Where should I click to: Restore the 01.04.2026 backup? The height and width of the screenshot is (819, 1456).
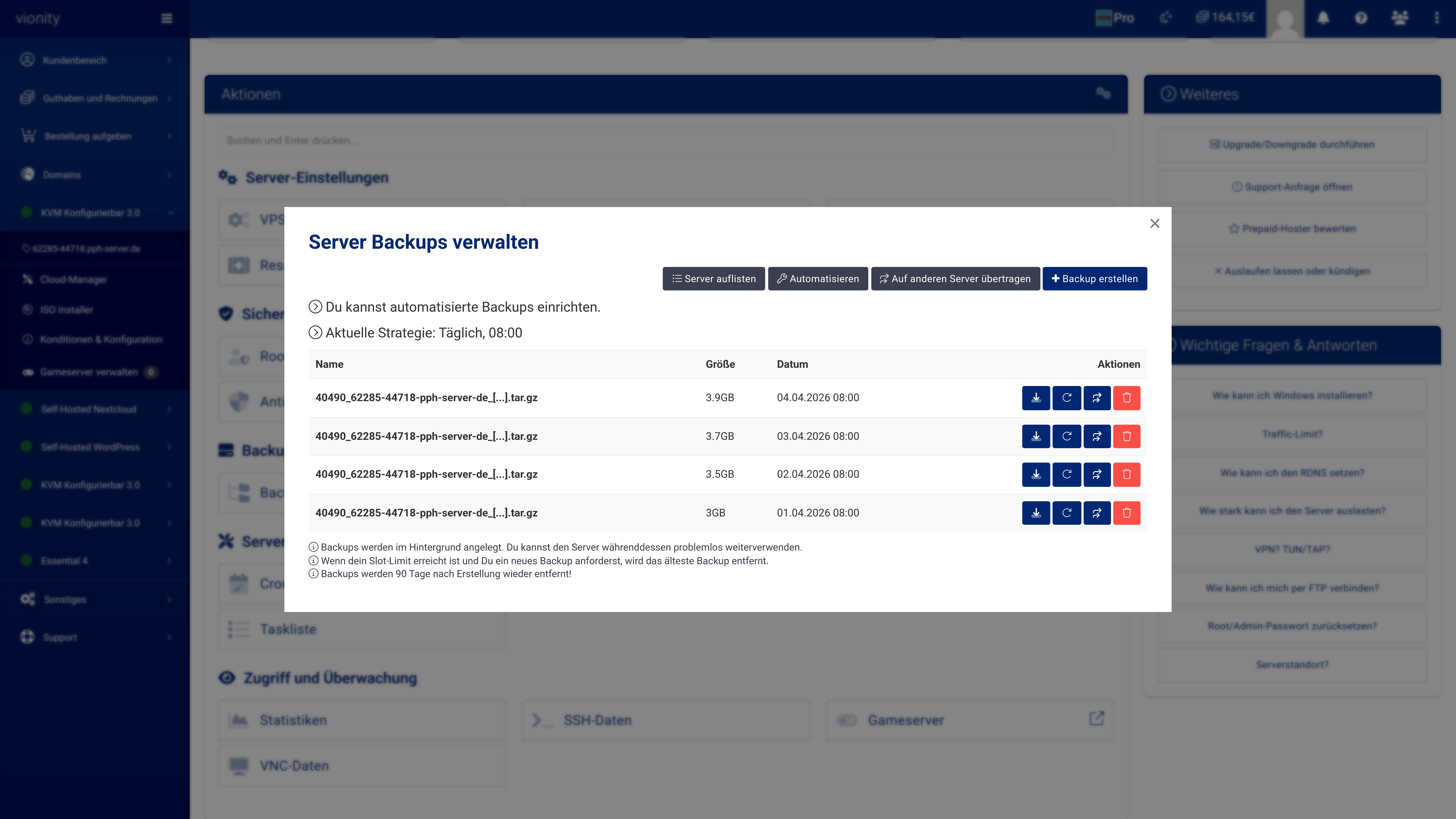[1067, 513]
